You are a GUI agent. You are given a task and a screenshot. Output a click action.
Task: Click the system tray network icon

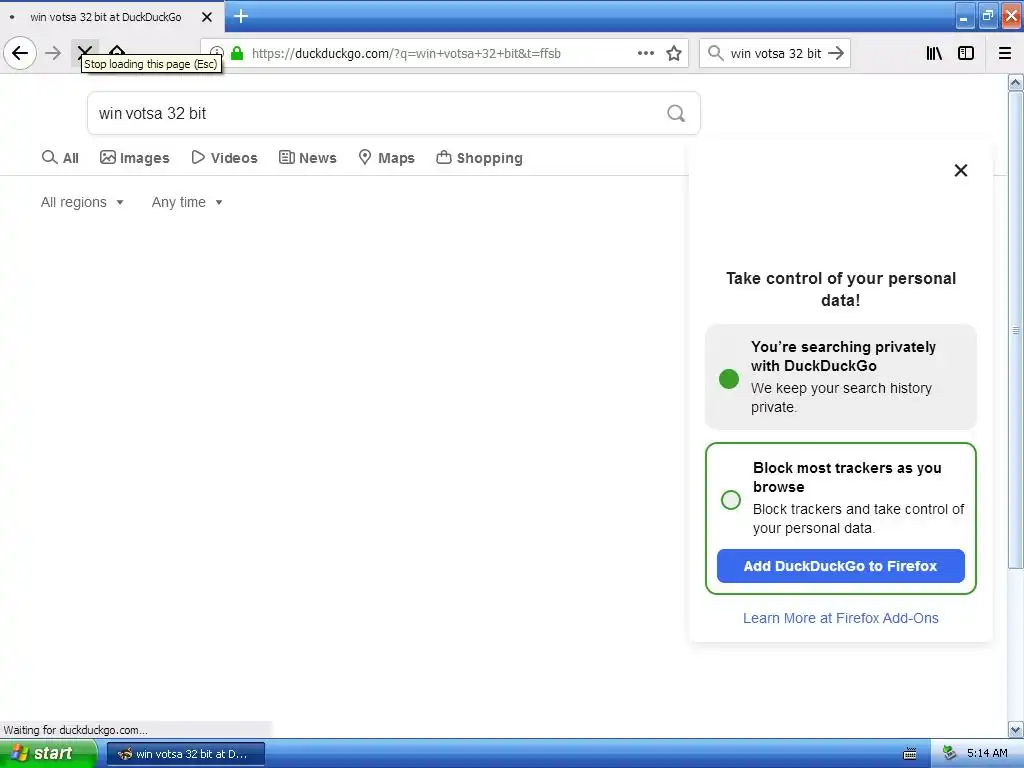(x=950, y=754)
